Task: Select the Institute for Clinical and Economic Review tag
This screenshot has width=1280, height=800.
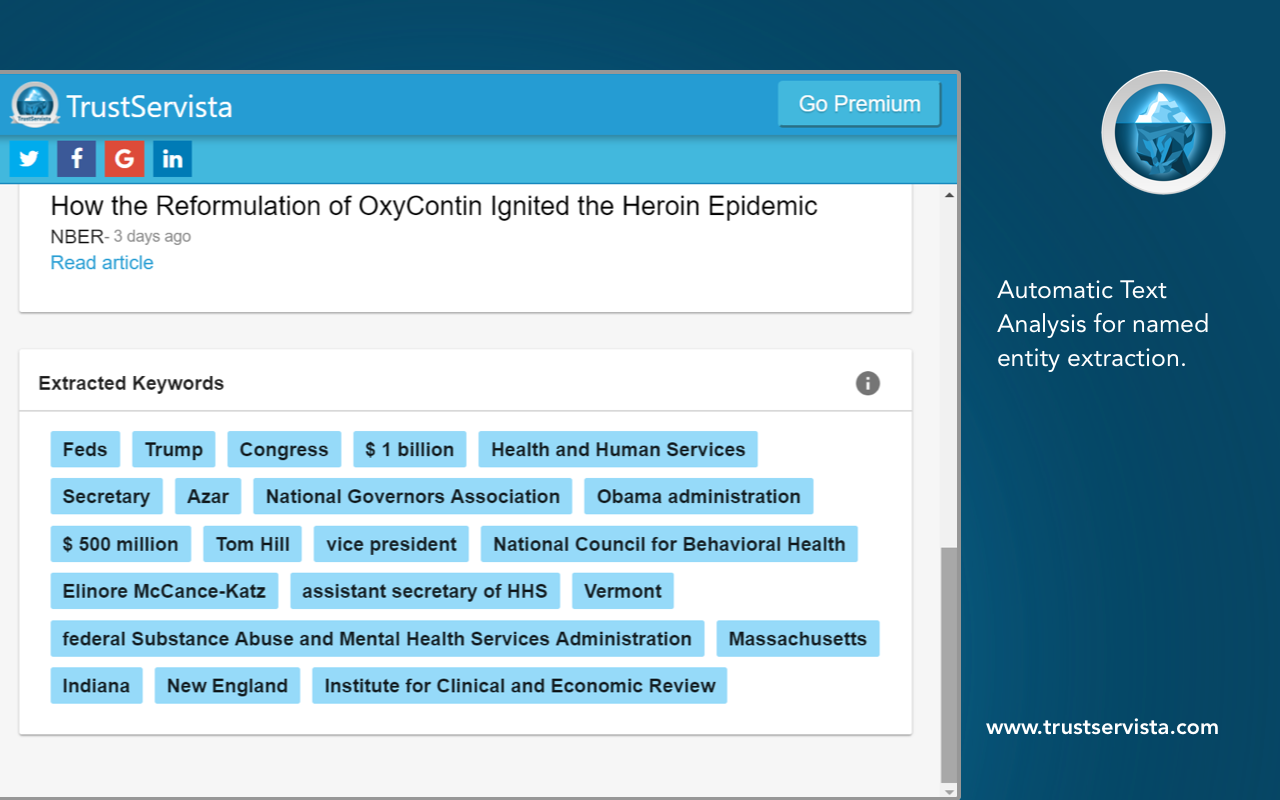Action: pyautogui.click(x=520, y=686)
